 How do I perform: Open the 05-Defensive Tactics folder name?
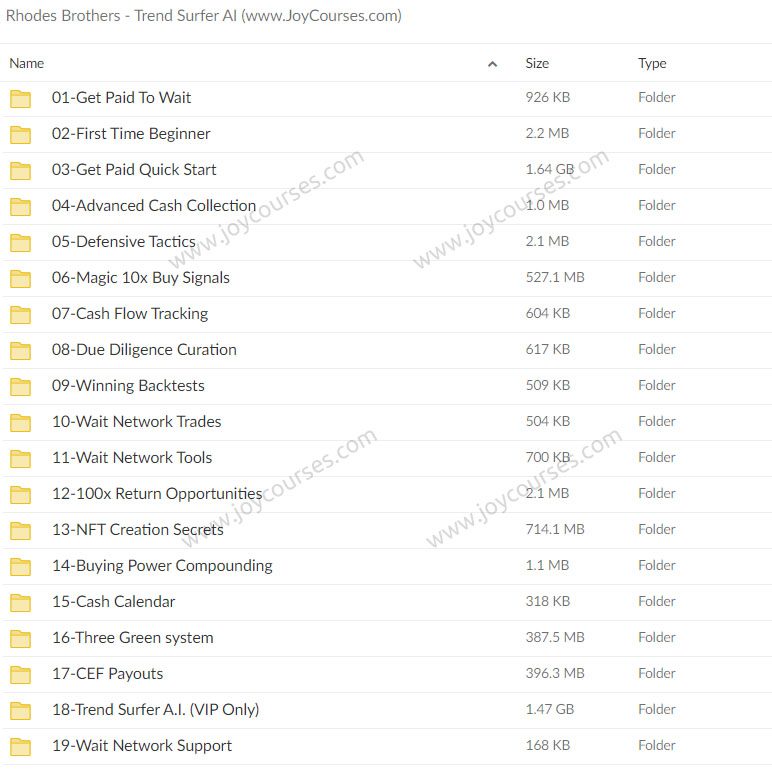tap(123, 242)
